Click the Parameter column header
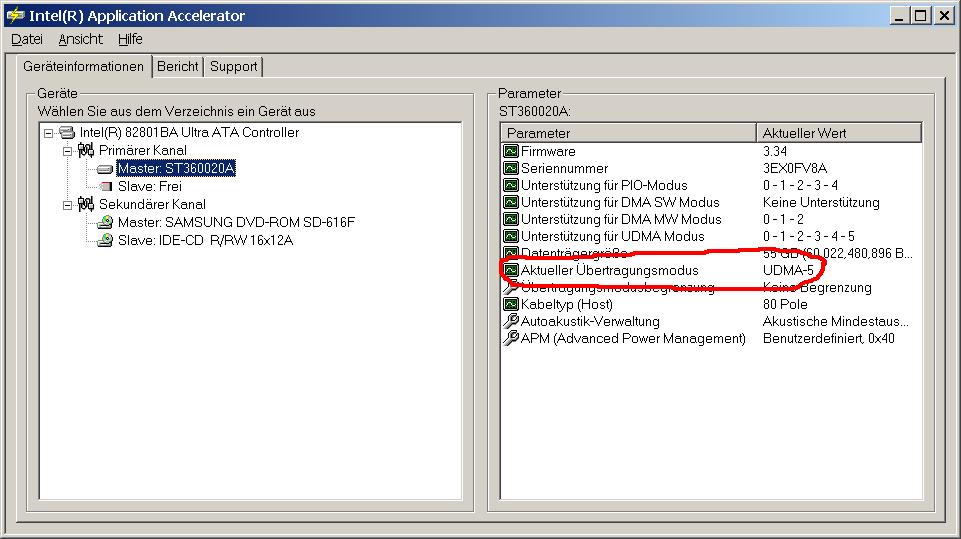 point(629,133)
